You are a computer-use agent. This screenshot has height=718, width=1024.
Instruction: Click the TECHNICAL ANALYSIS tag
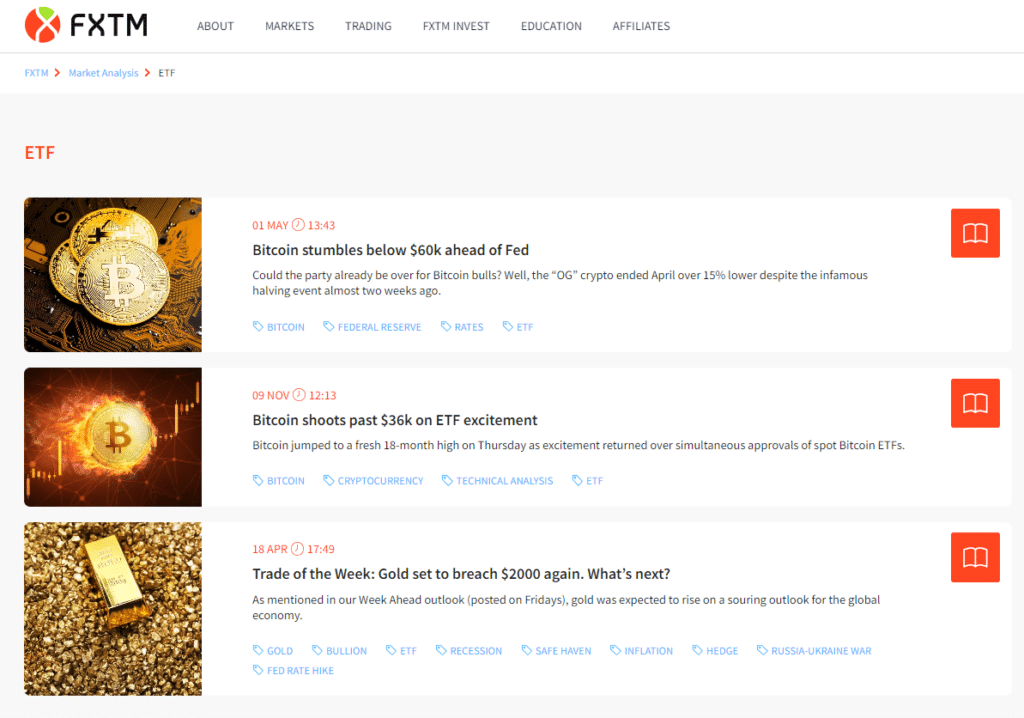498,481
